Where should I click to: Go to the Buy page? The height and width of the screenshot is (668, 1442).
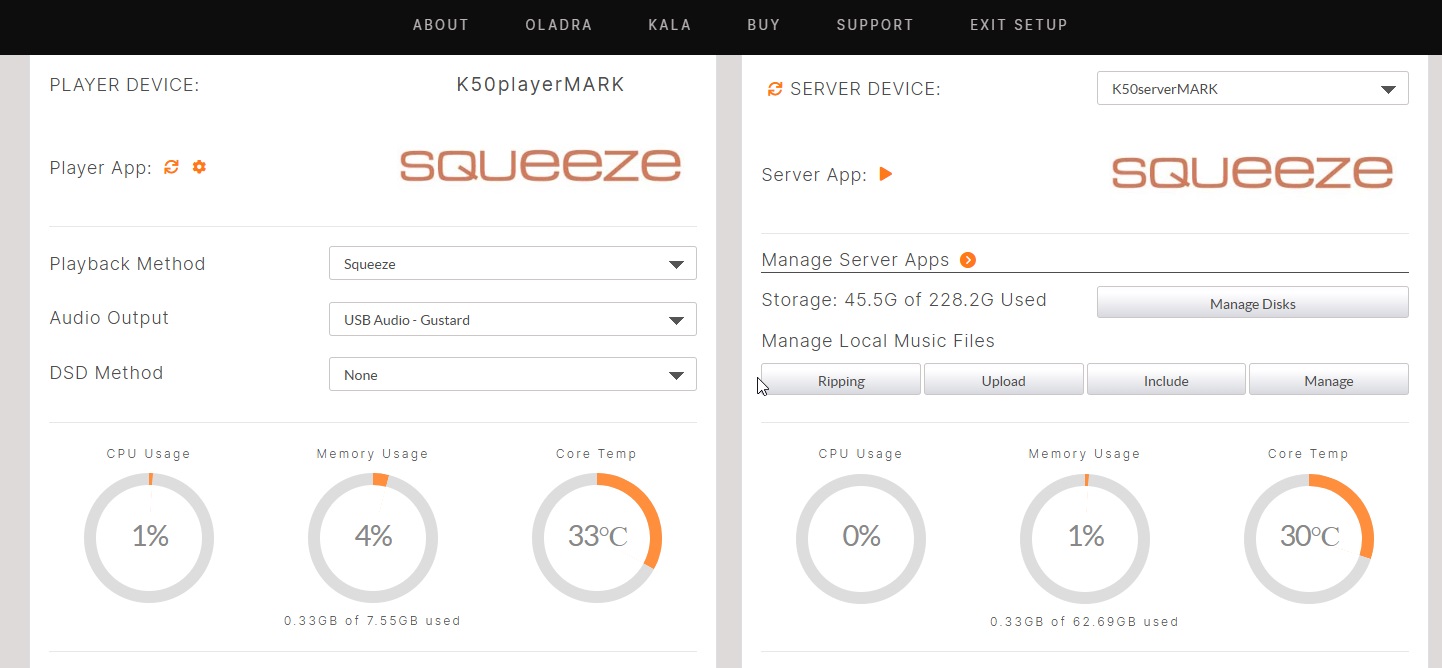point(764,25)
